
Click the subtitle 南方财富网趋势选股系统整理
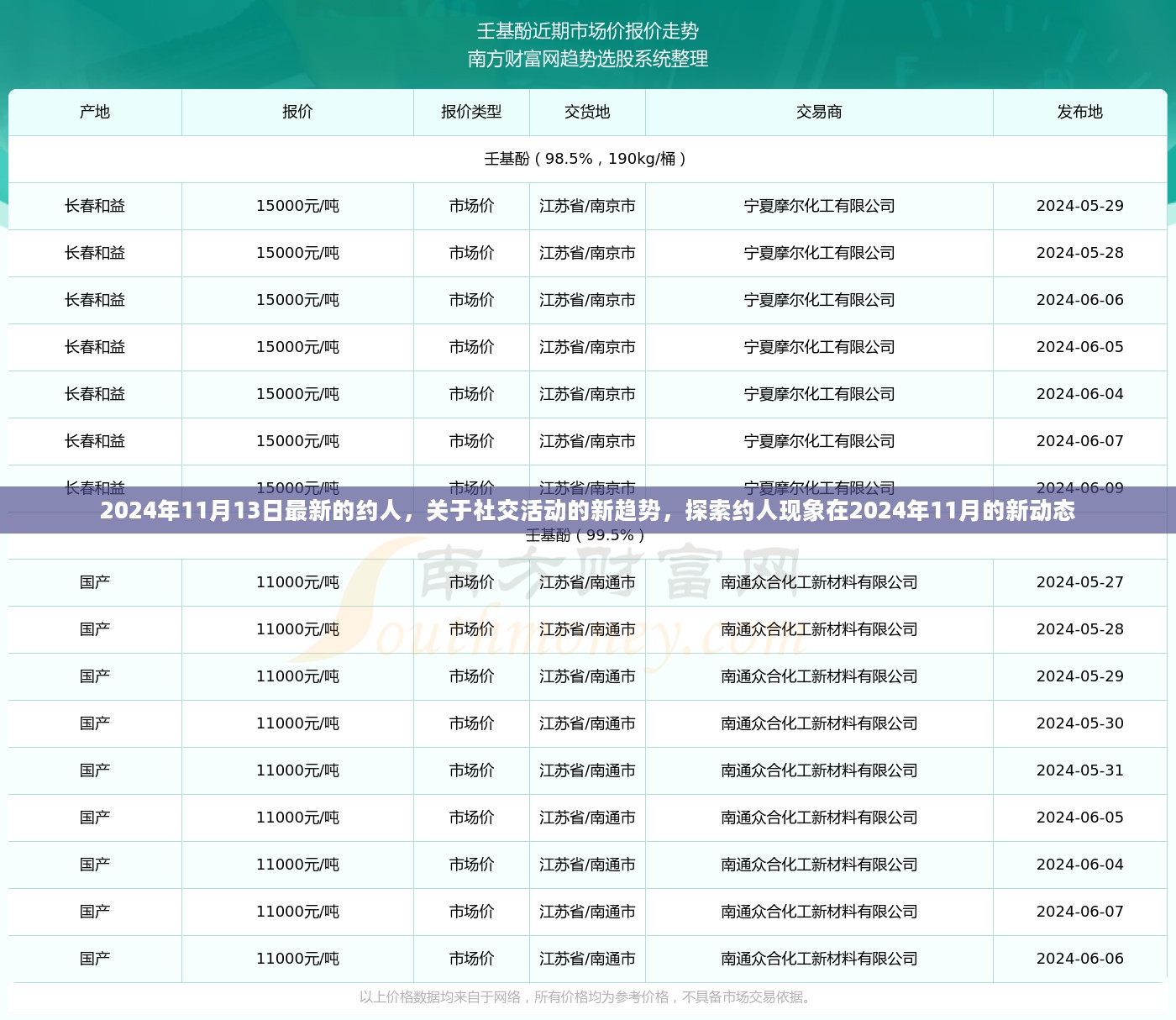point(588,59)
